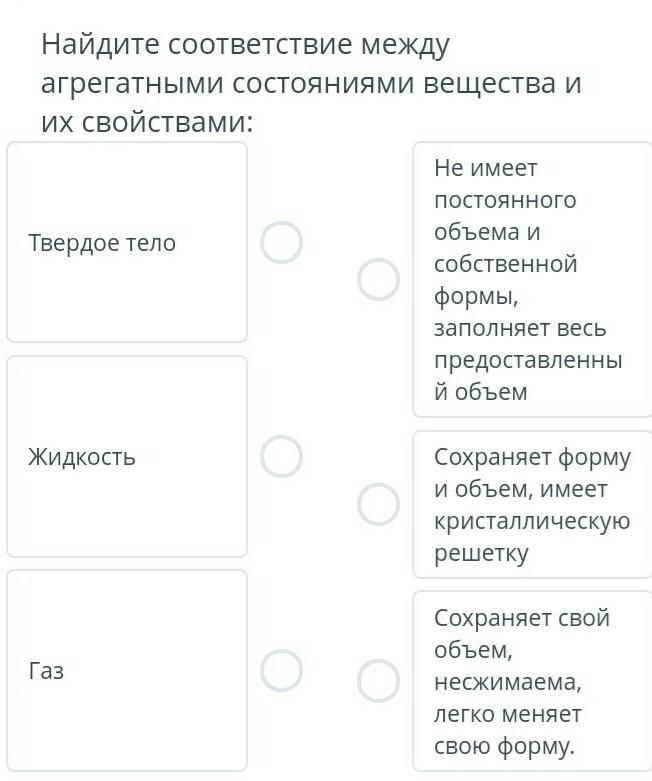Click the word 'предоставленны' in first answer

point(528,360)
